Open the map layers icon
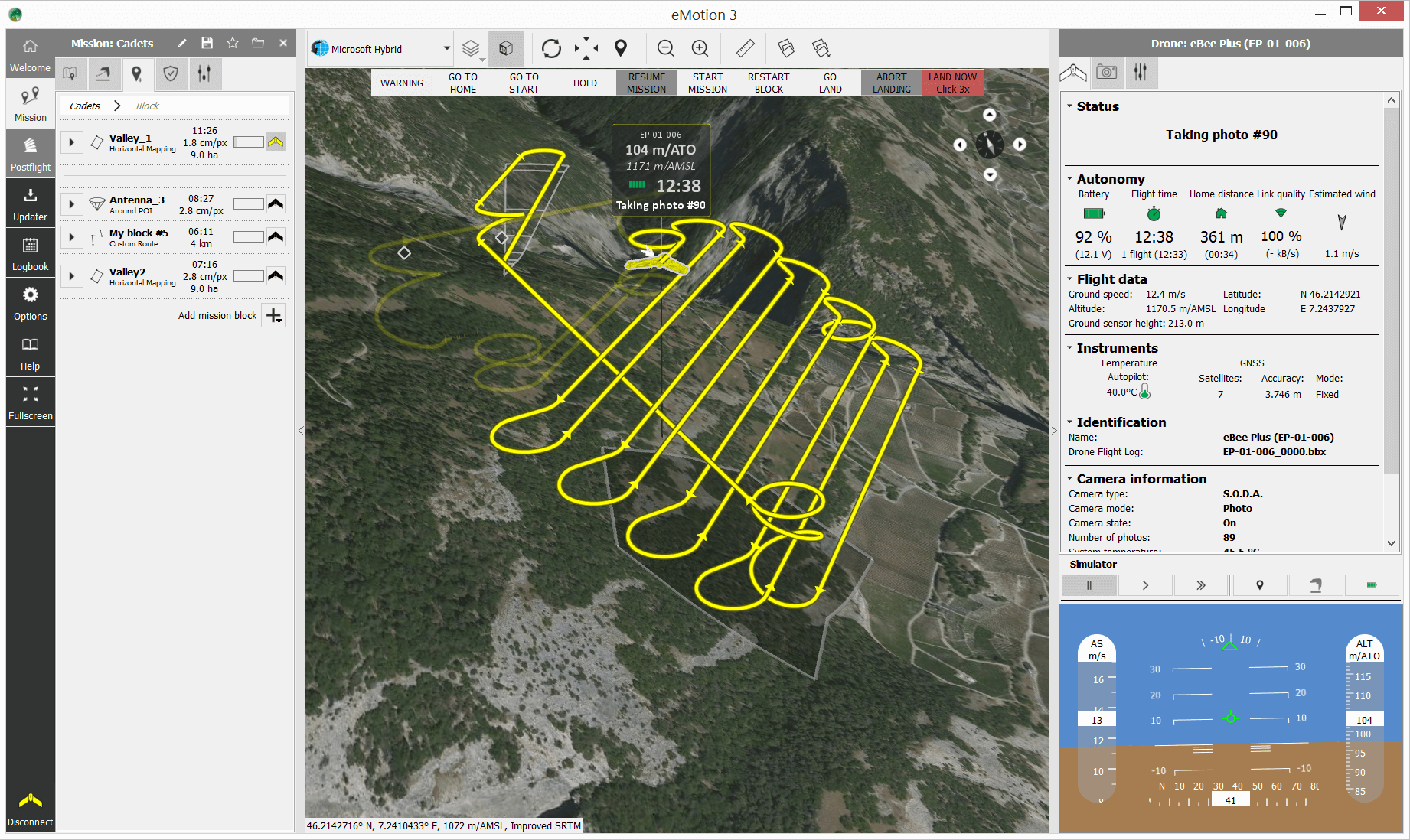This screenshot has height=840, width=1410. (471, 49)
